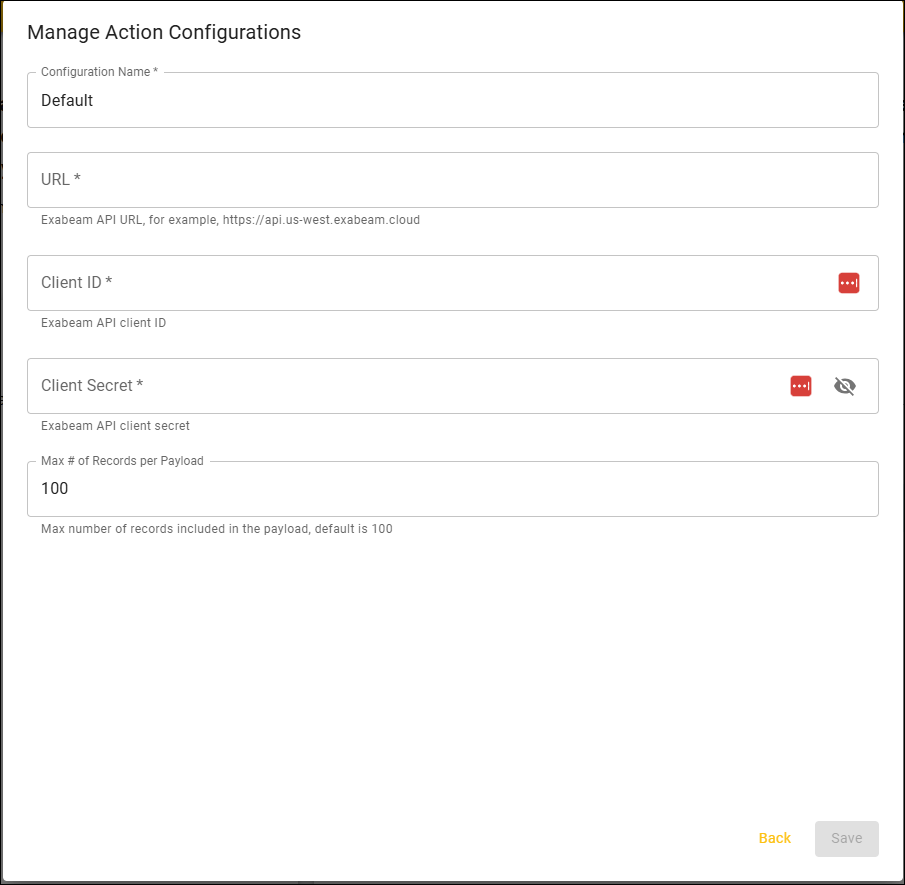905x885 pixels.
Task: Click the Save button
Action: pyautogui.click(x=847, y=838)
